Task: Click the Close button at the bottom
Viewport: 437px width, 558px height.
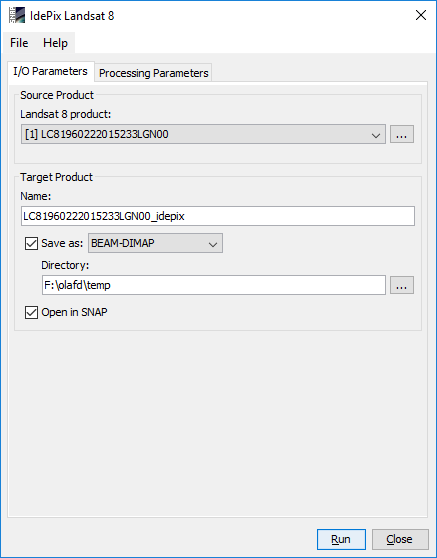Action: (400, 539)
